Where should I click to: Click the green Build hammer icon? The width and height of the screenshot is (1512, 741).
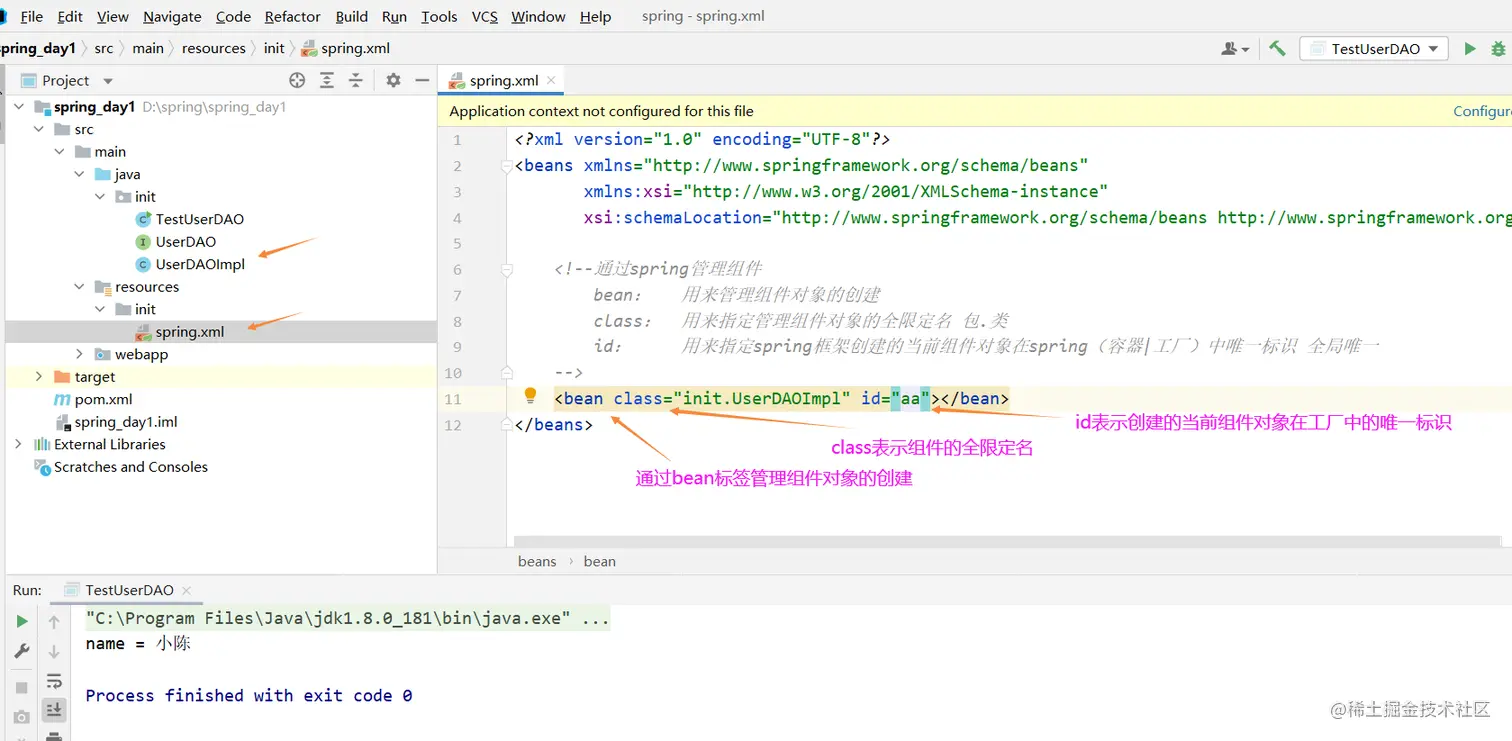point(1277,48)
